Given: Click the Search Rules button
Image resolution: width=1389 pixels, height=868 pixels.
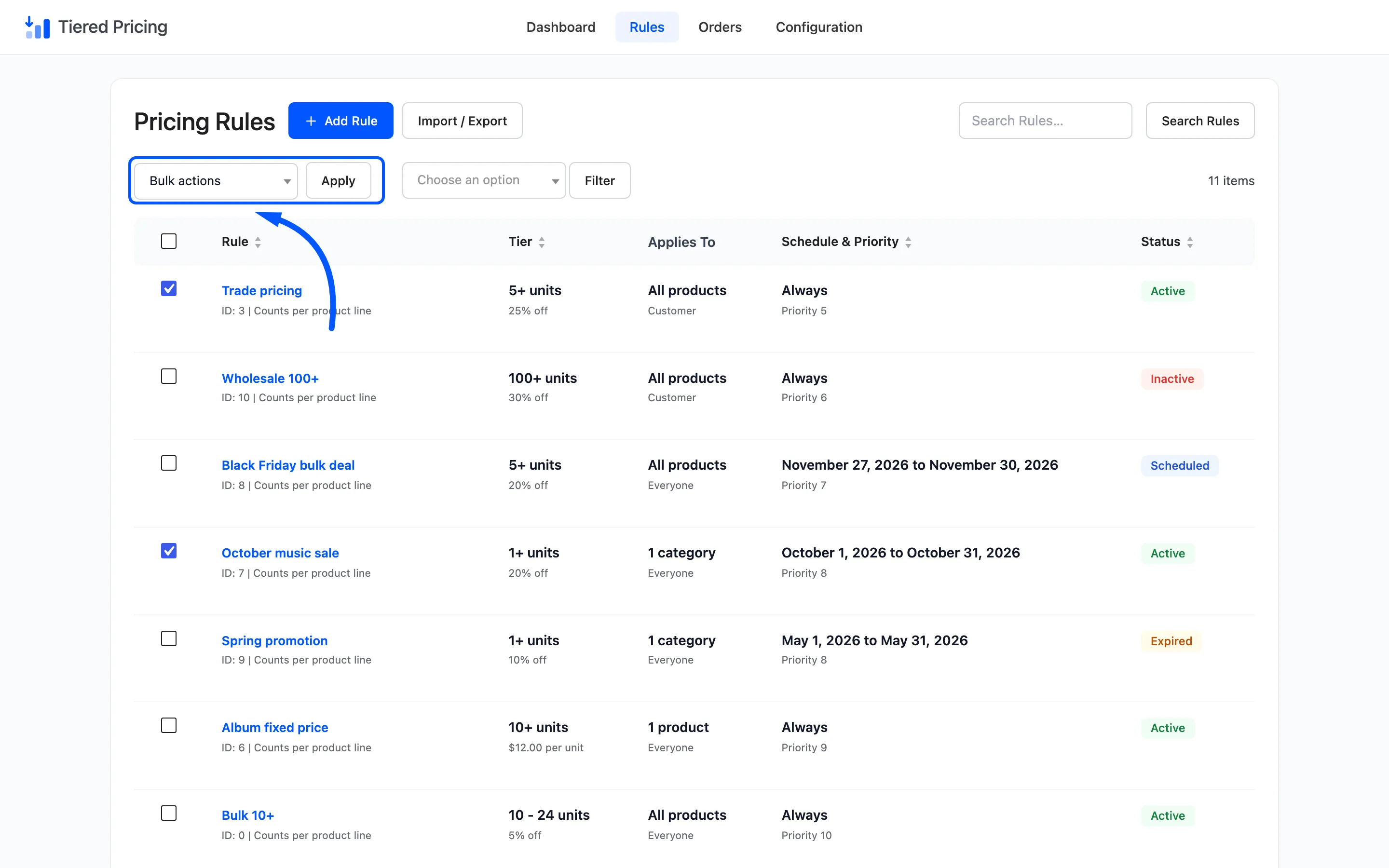Looking at the screenshot, I should click(1200, 121).
